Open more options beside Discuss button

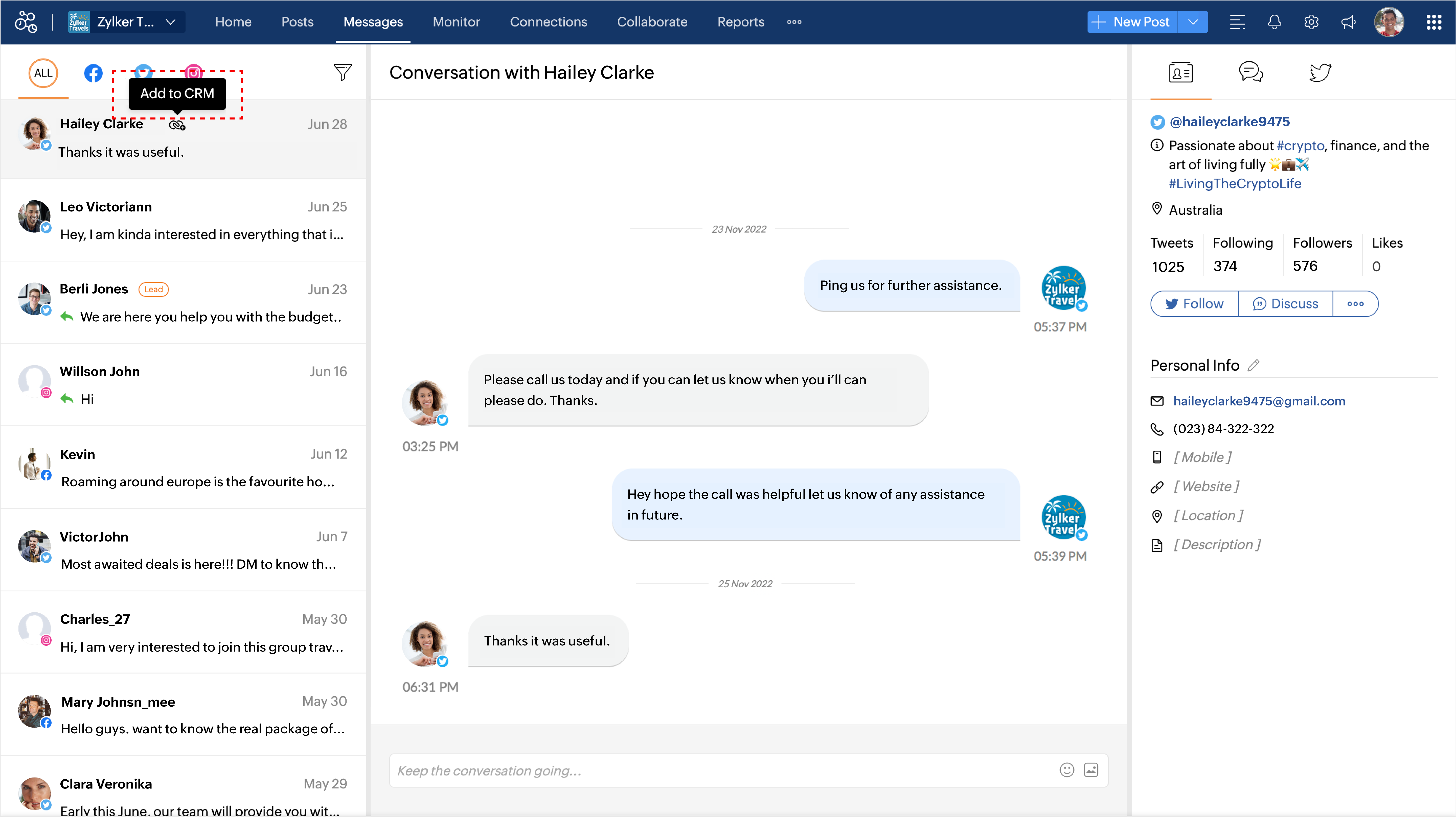point(1355,304)
